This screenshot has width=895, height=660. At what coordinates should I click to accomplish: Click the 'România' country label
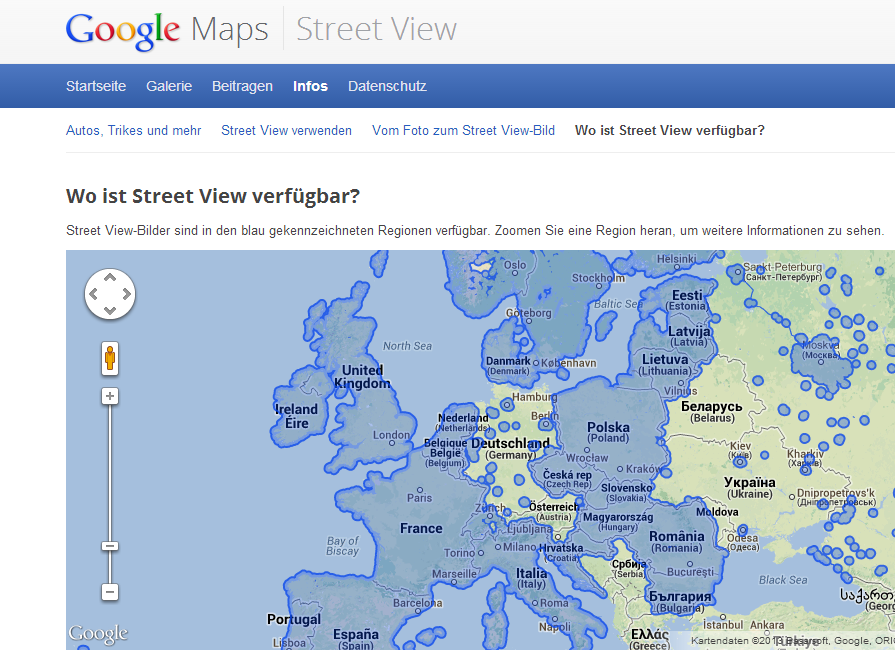click(x=676, y=537)
